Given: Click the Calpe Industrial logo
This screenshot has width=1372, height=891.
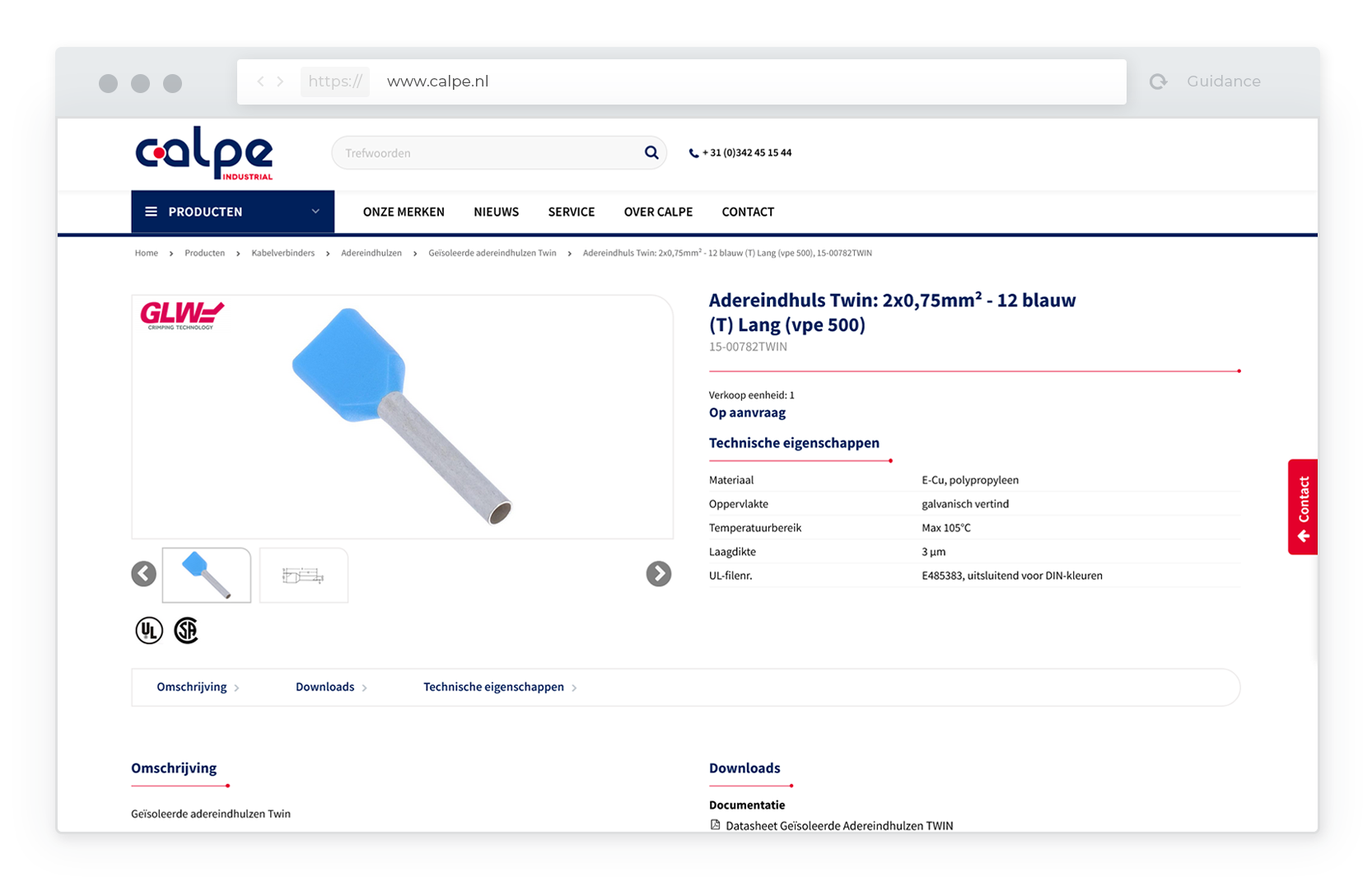Looking at the screenshot, I should tap(204, 153).
